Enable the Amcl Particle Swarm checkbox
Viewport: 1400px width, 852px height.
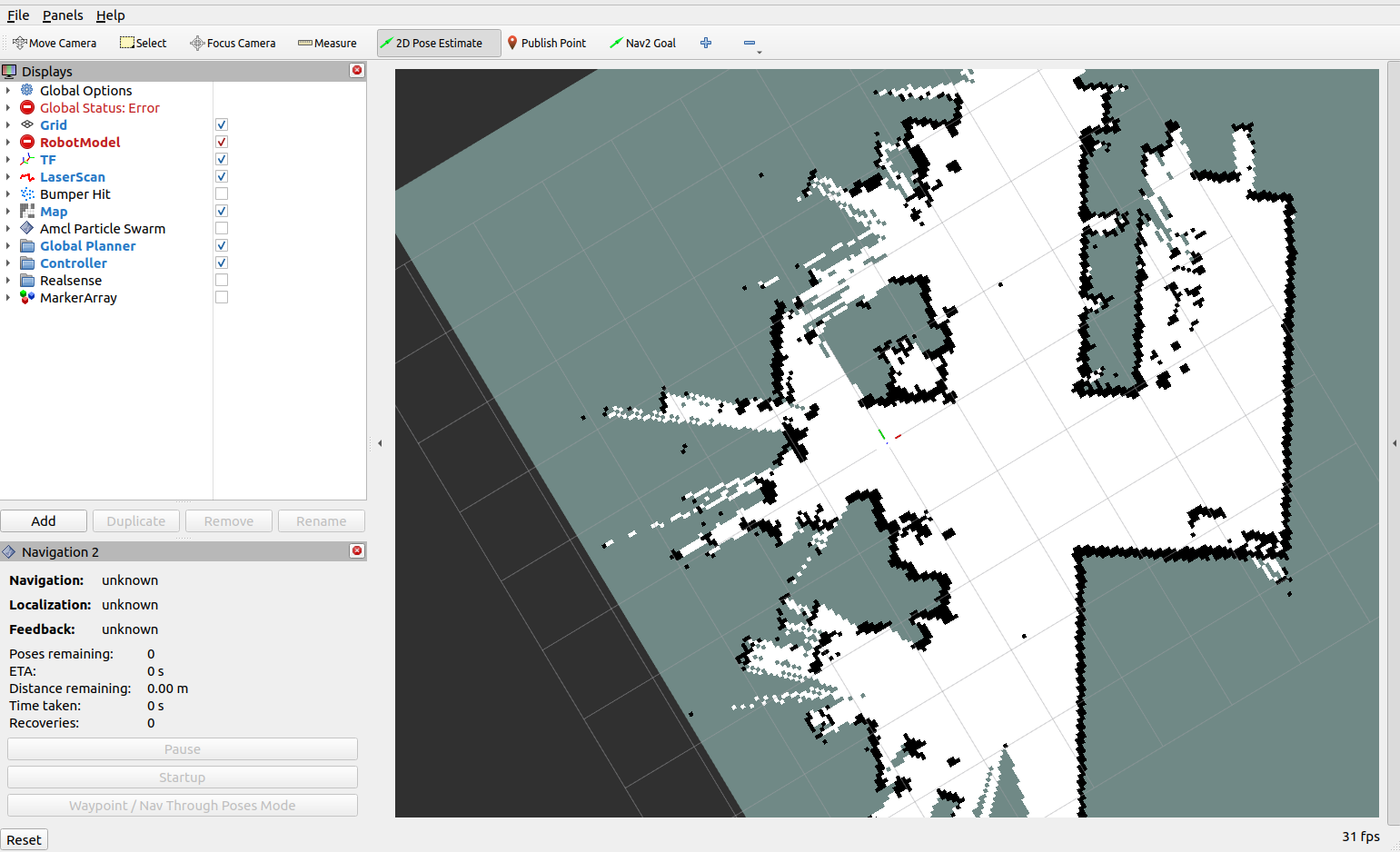[222, 228]
